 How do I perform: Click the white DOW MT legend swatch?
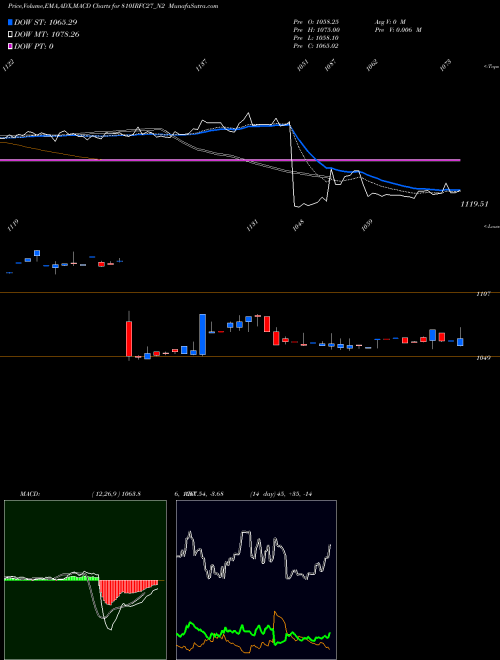point(10,35)
